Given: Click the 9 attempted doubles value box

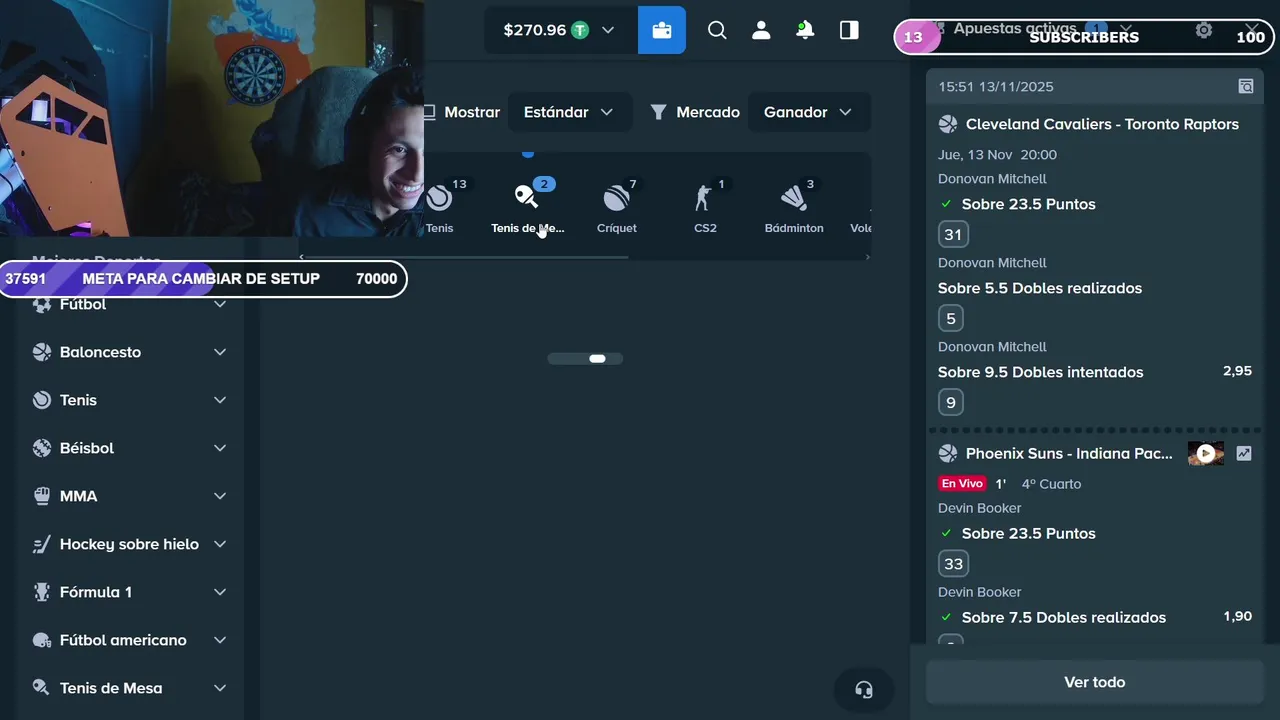Looking at the screenshot, I should (951, 403).
